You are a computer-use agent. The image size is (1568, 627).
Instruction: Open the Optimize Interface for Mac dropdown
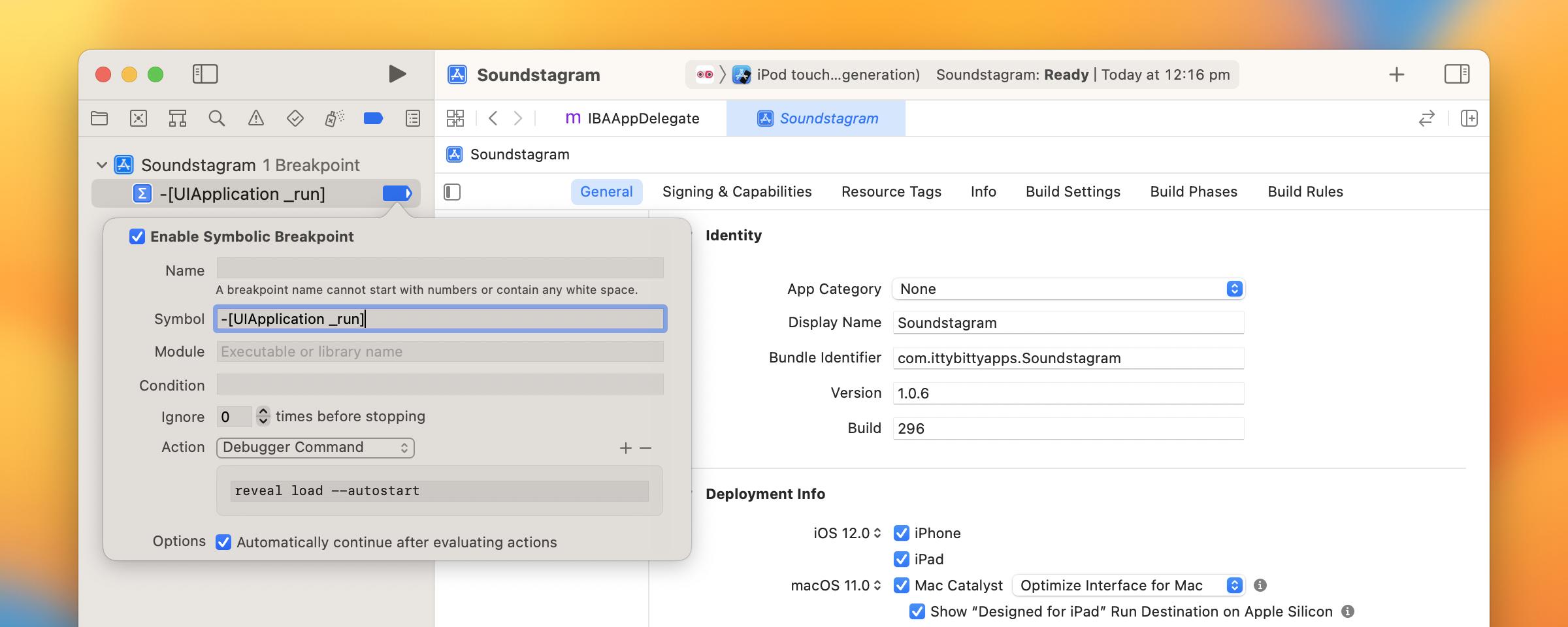coord(1129,585)
